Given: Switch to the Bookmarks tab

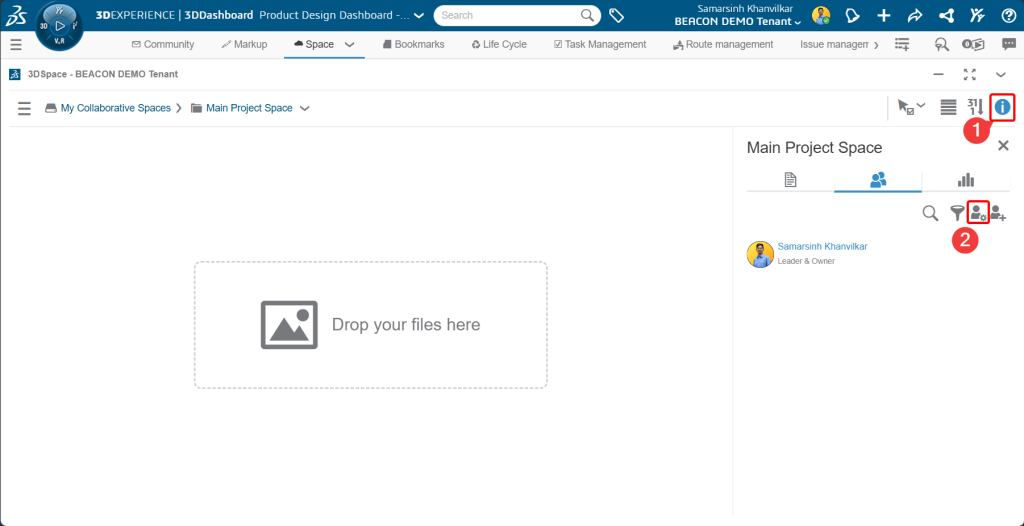Looking at the screenshot, I should pos(413,45).
